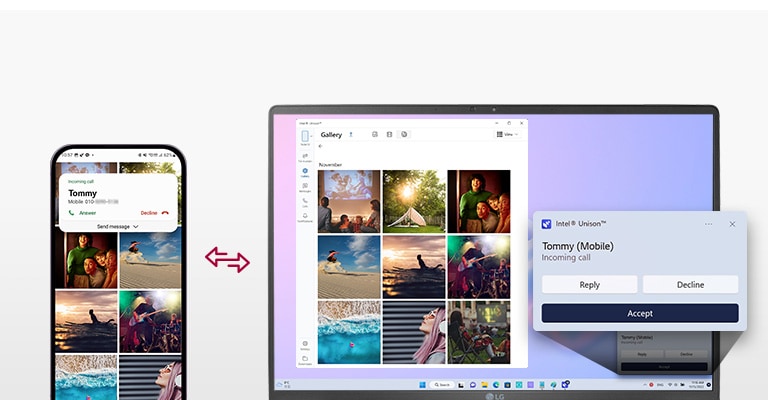Screen dimensions: 768x400
Task: Open Settings at sidebar bottom
Action: [x=304, y=343]
